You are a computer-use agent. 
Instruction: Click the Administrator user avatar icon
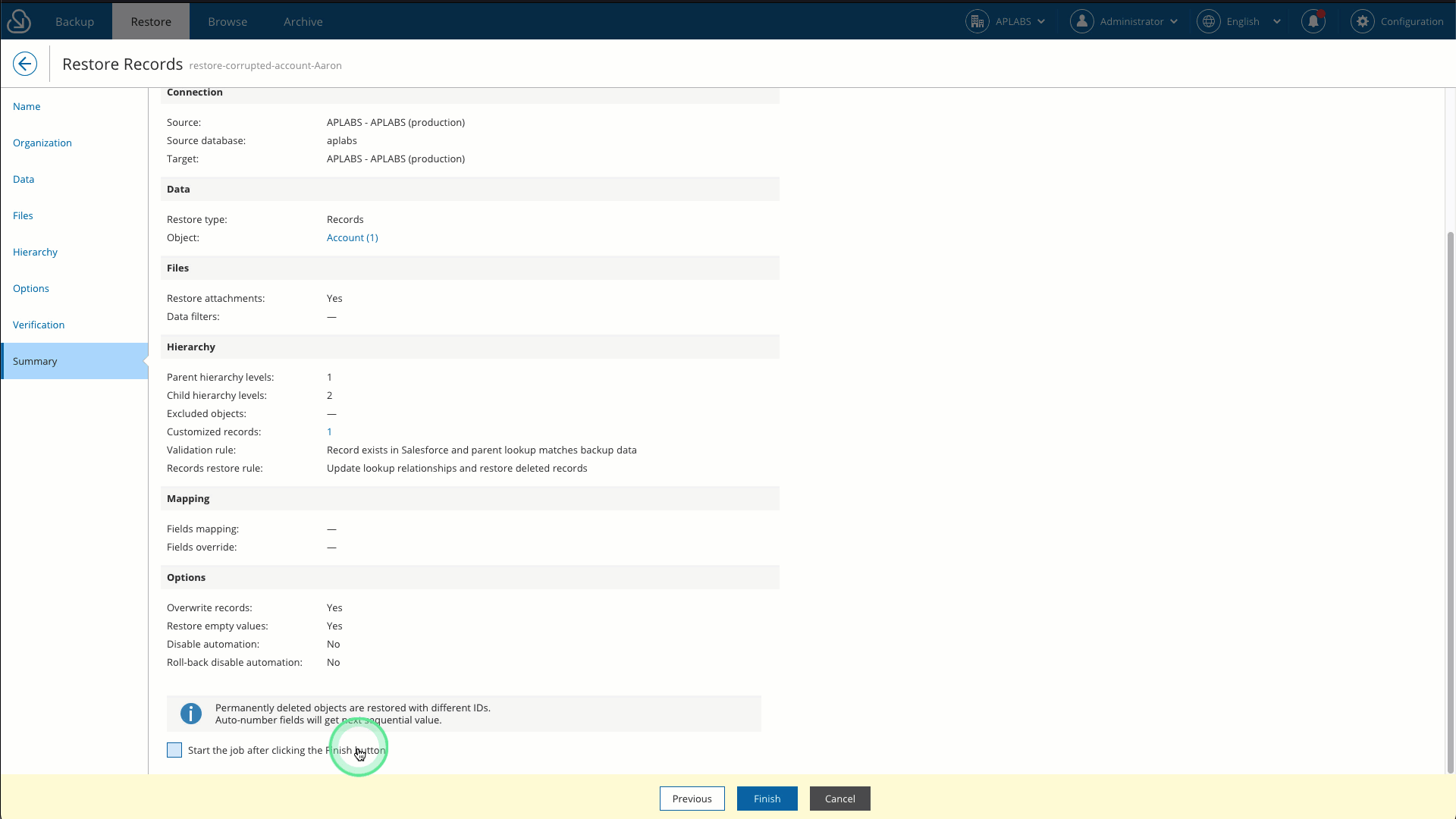[x=1082, y=21]
